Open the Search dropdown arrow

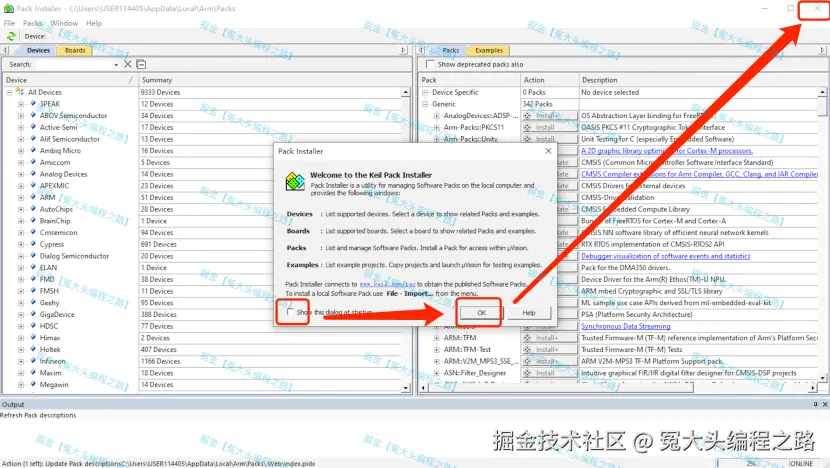coord(116,65)
